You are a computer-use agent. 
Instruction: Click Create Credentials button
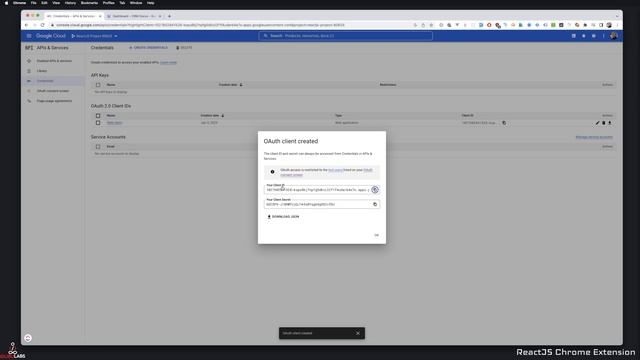[148, 48]
